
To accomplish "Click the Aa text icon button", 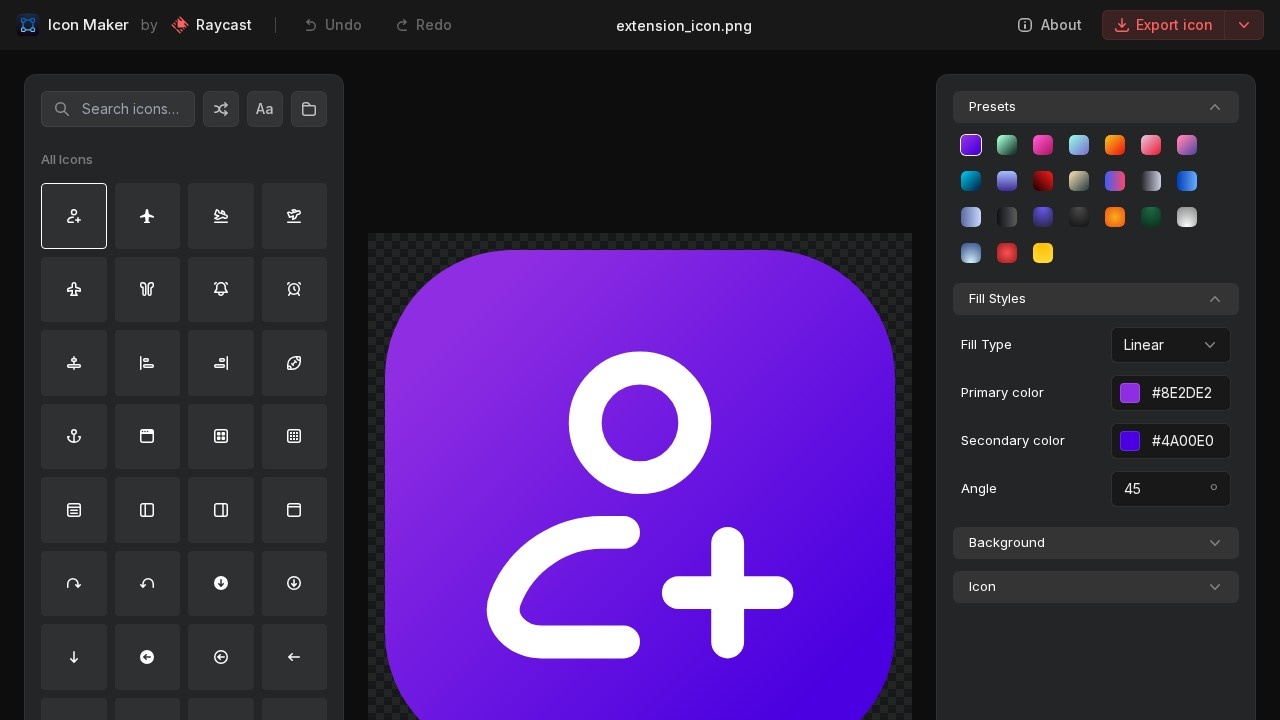I will click(x=265, y=109).
